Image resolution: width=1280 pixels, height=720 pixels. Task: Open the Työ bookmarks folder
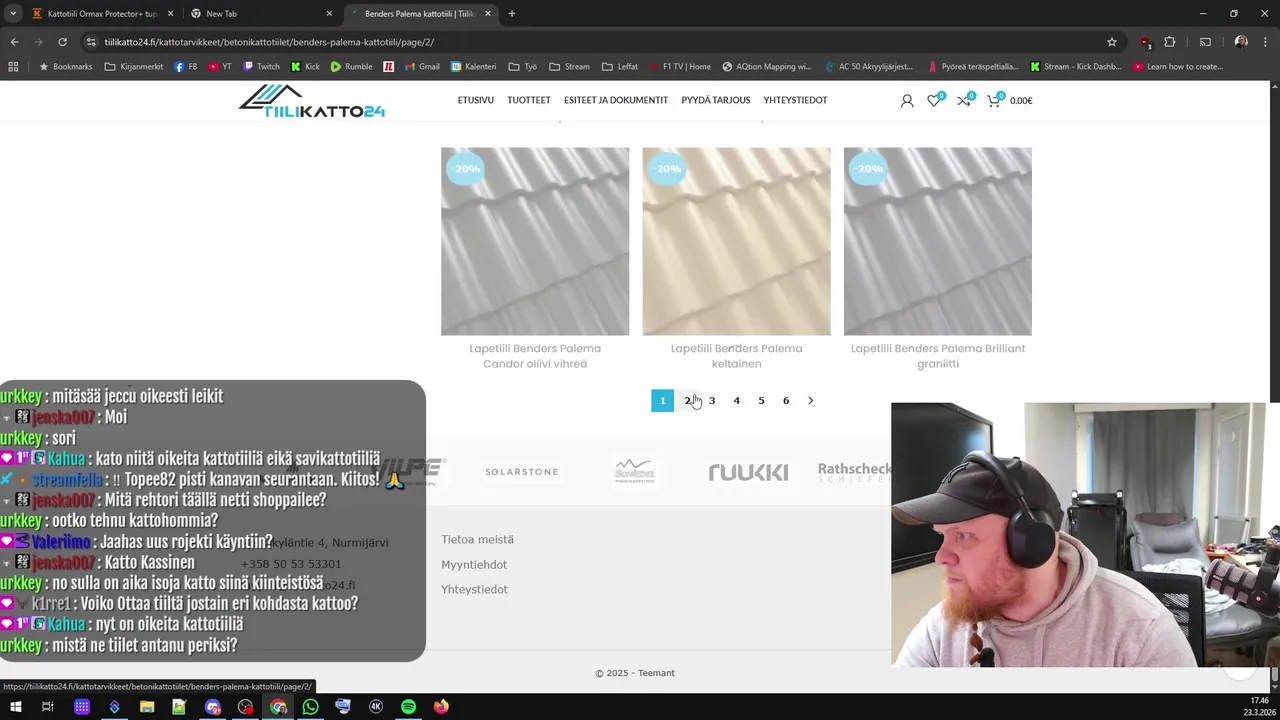[523, 67]
